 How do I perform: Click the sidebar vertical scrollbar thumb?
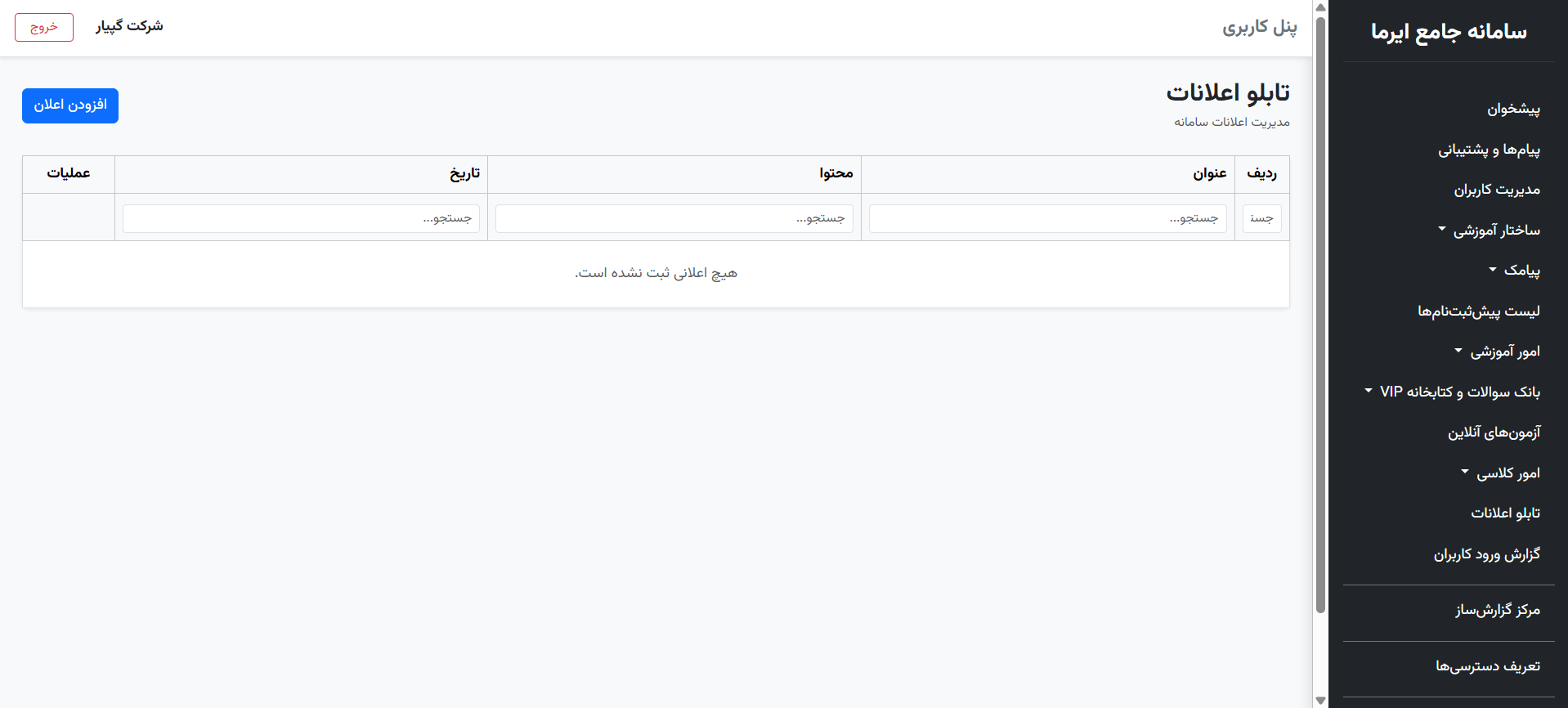pos(1320,314)
